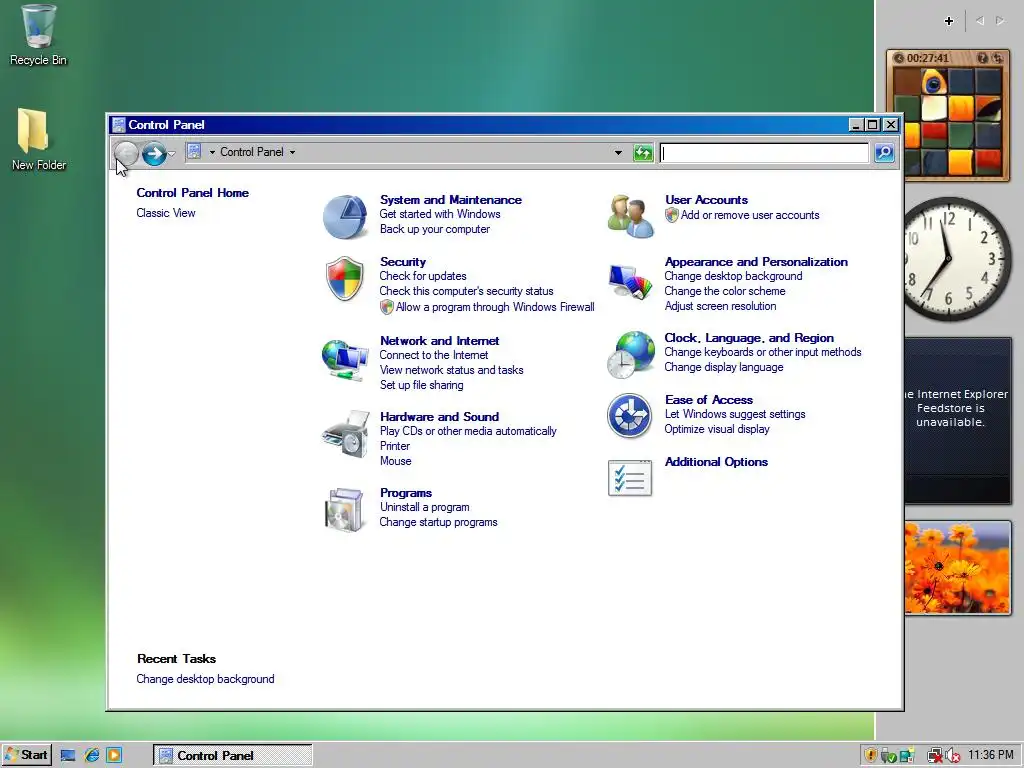Viewport: 1024px width, 768px height.
Task: Click the sidebar next-page arrow
Action: coord(1000,21)
